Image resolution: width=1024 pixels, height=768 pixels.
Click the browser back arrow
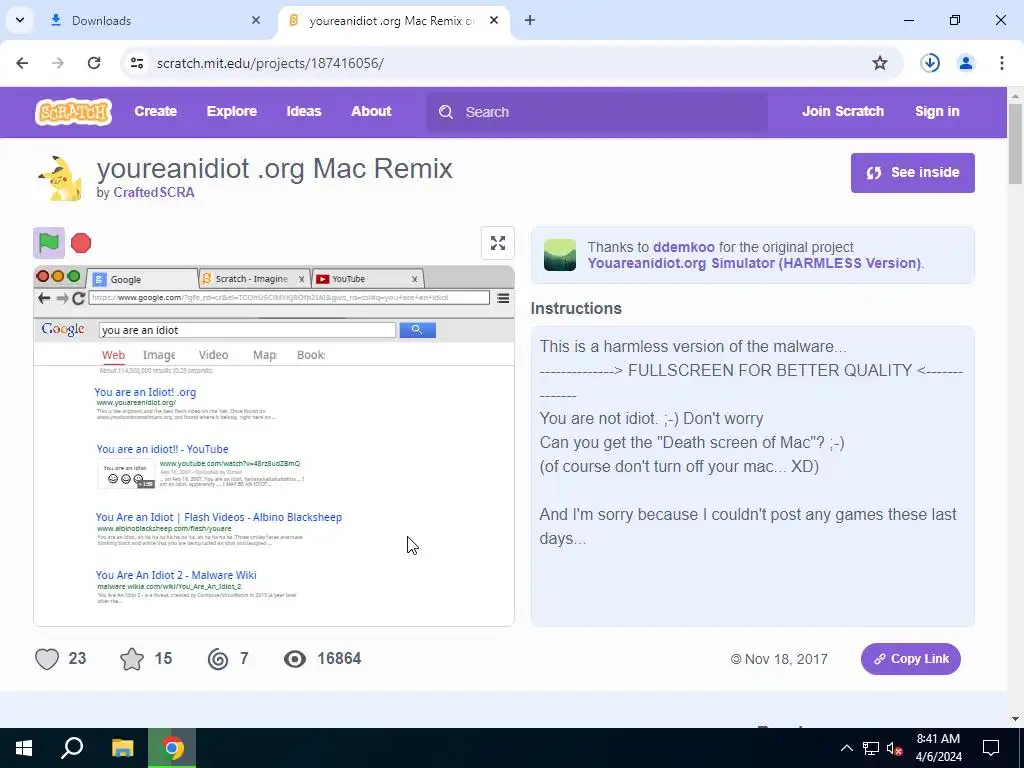(x=22, y=63)
